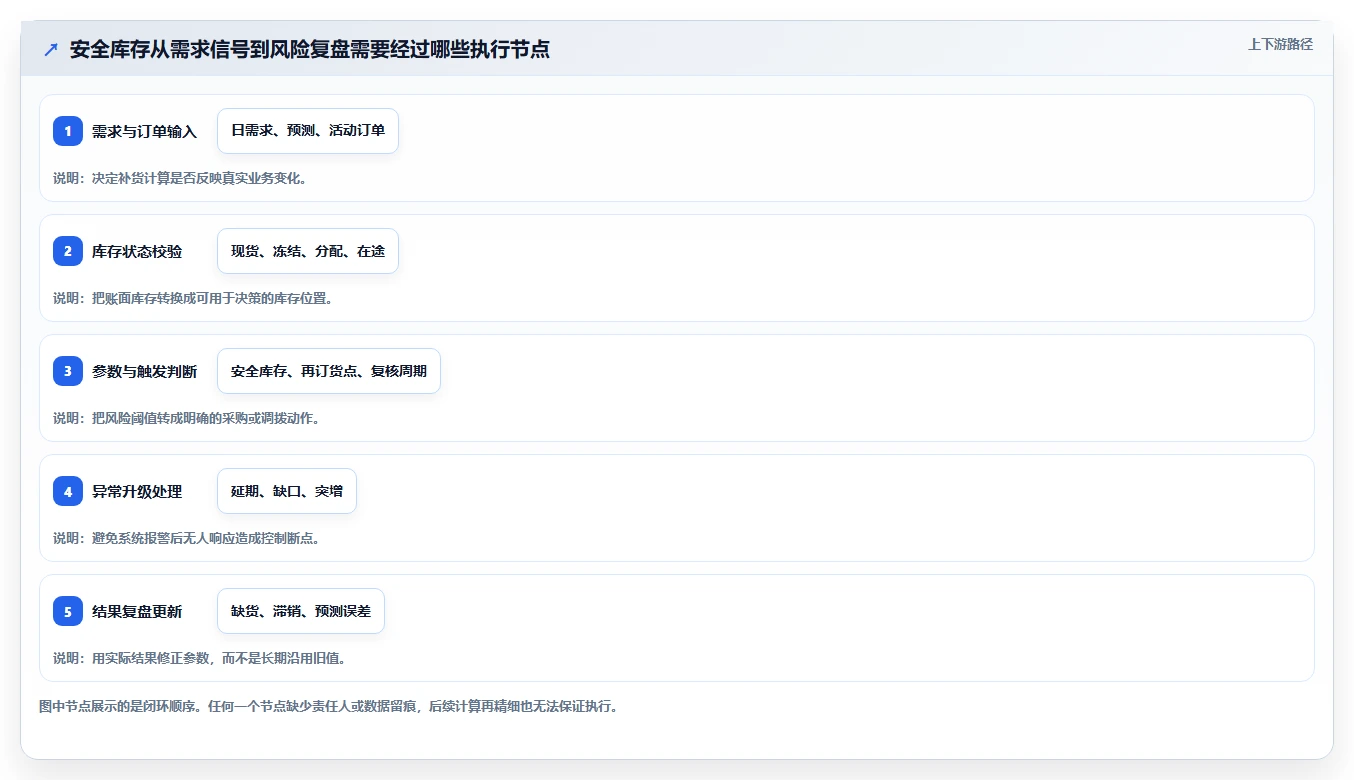Click description 决定补货计算是否反映真实业务变化
The height and width of the screenshot is (780, 1354).
coord(179,178)
